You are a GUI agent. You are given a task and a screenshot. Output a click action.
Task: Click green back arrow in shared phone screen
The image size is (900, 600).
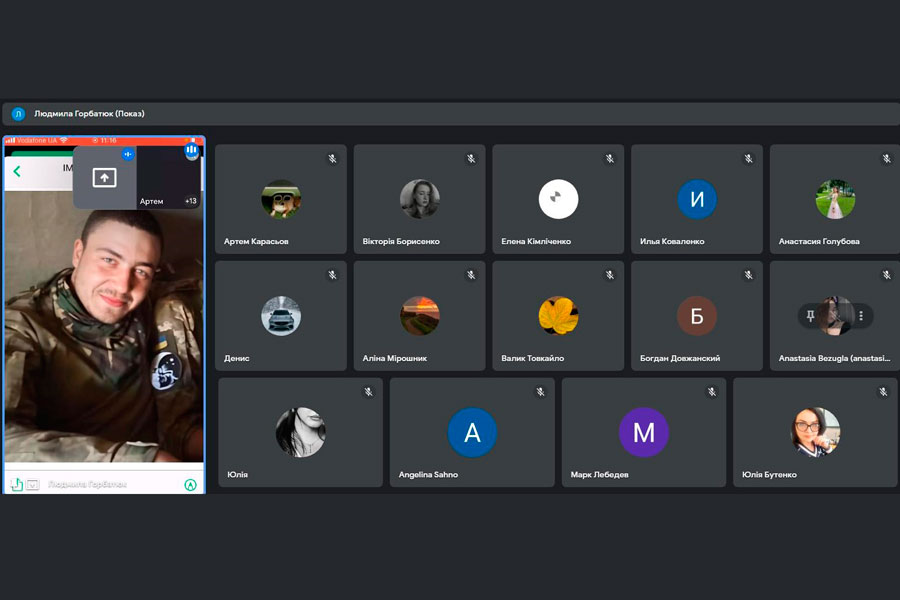pos(17,171)
